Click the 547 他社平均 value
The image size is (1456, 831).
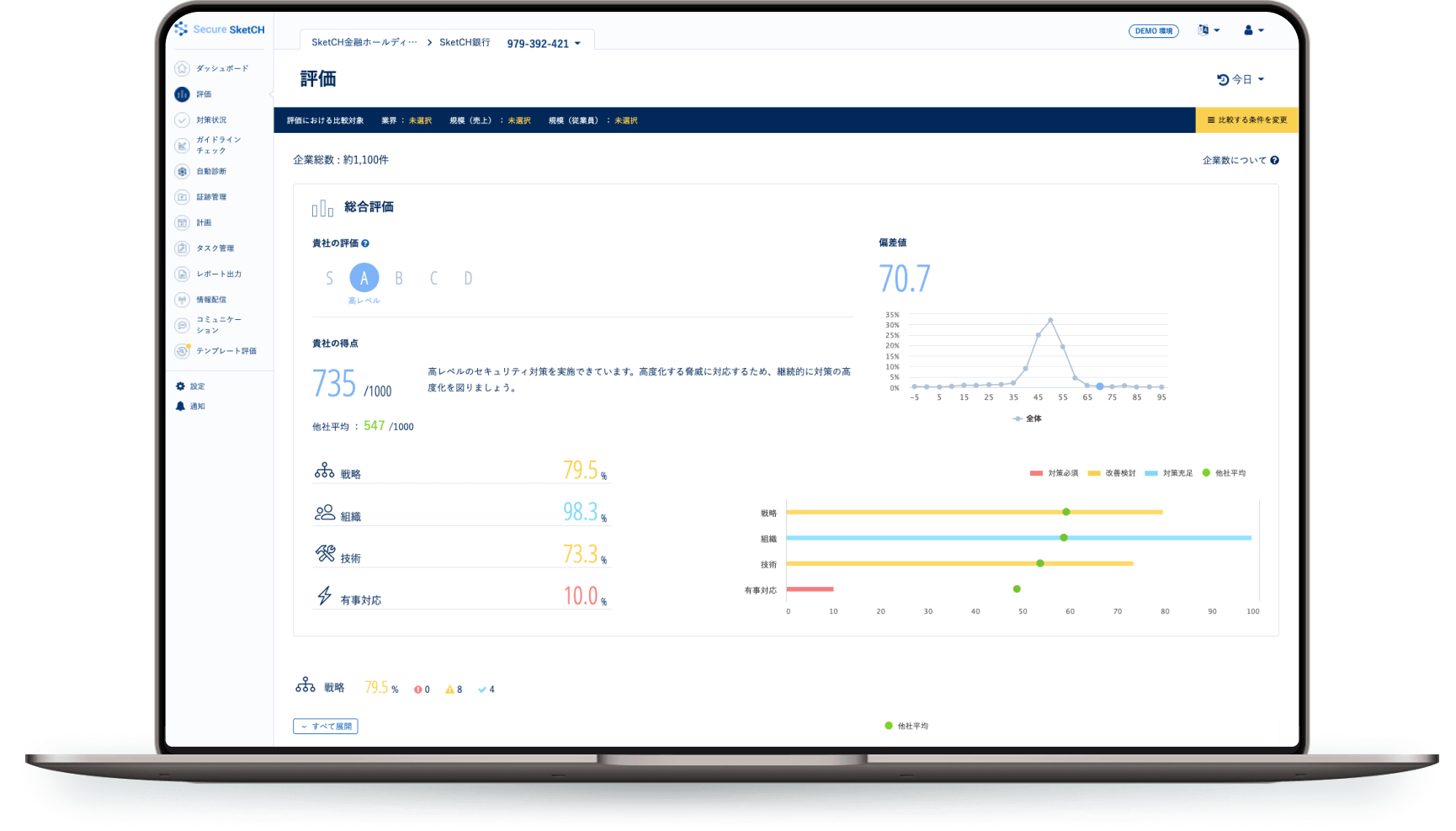[374, 426]
